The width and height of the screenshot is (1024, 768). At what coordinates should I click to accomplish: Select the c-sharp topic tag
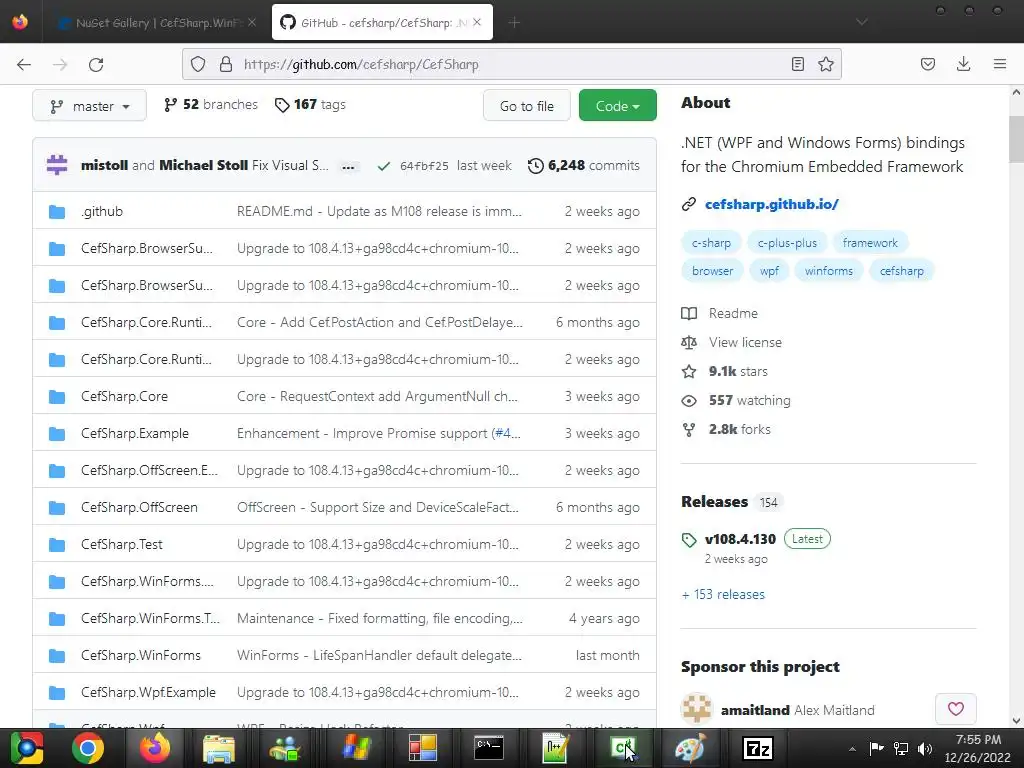point(711,243)
